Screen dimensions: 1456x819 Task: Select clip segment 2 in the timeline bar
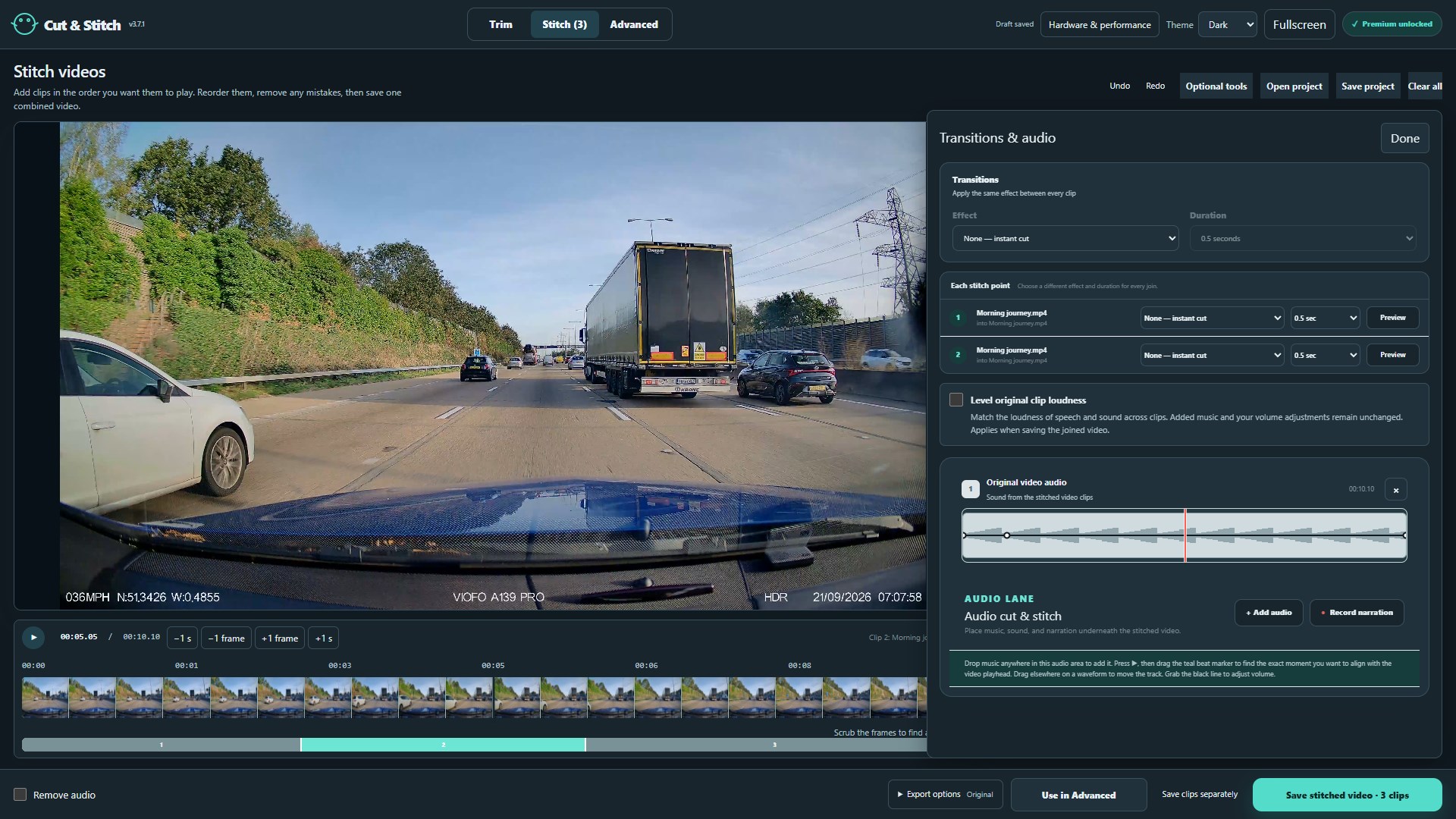coord(443,745)
